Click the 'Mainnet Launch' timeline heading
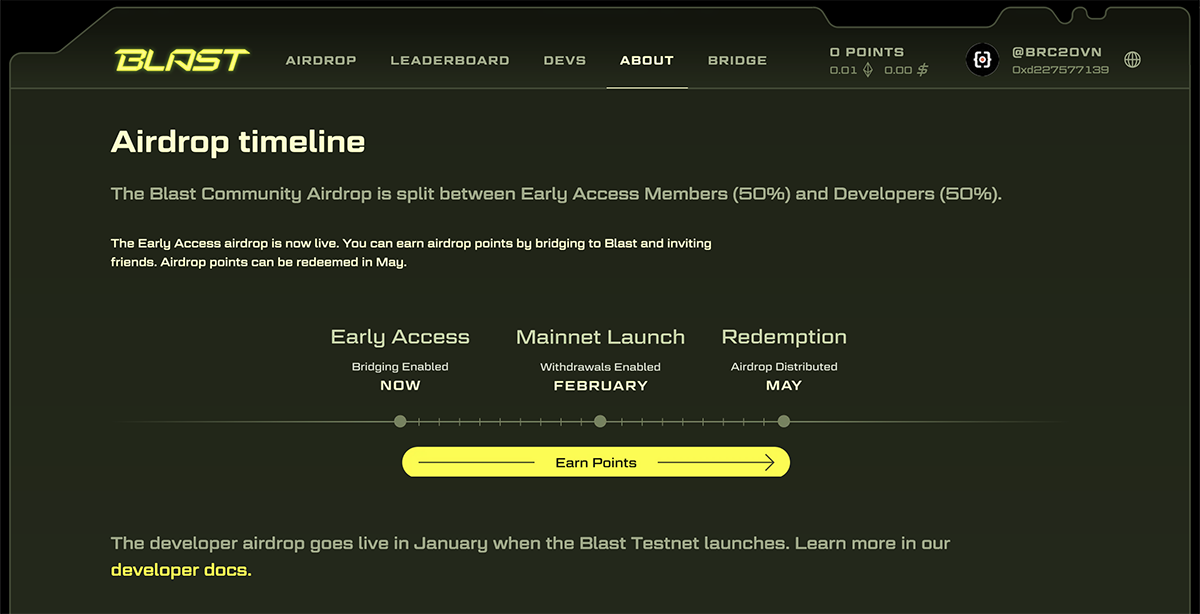The height and width of the screenshot is (614, 1200). [x=601, y=337]
